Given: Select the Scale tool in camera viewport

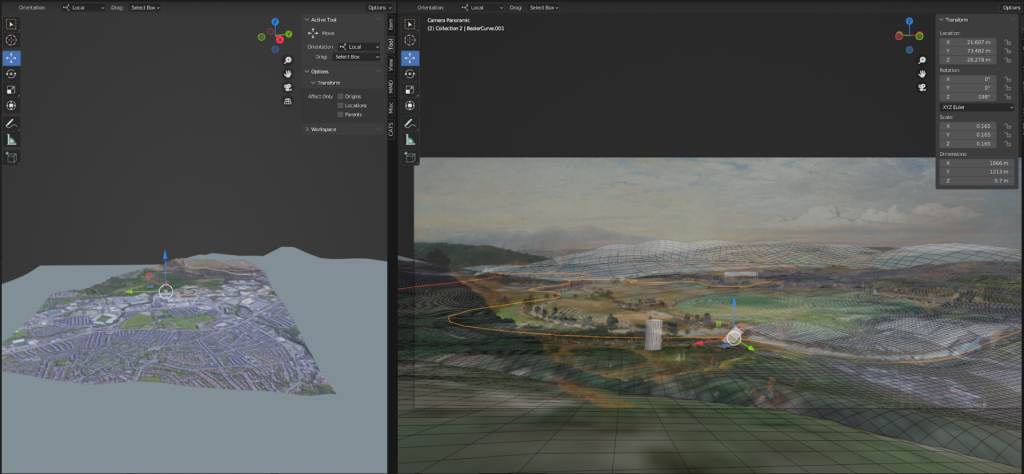Looking at the screenshot, I should [410, 89].
